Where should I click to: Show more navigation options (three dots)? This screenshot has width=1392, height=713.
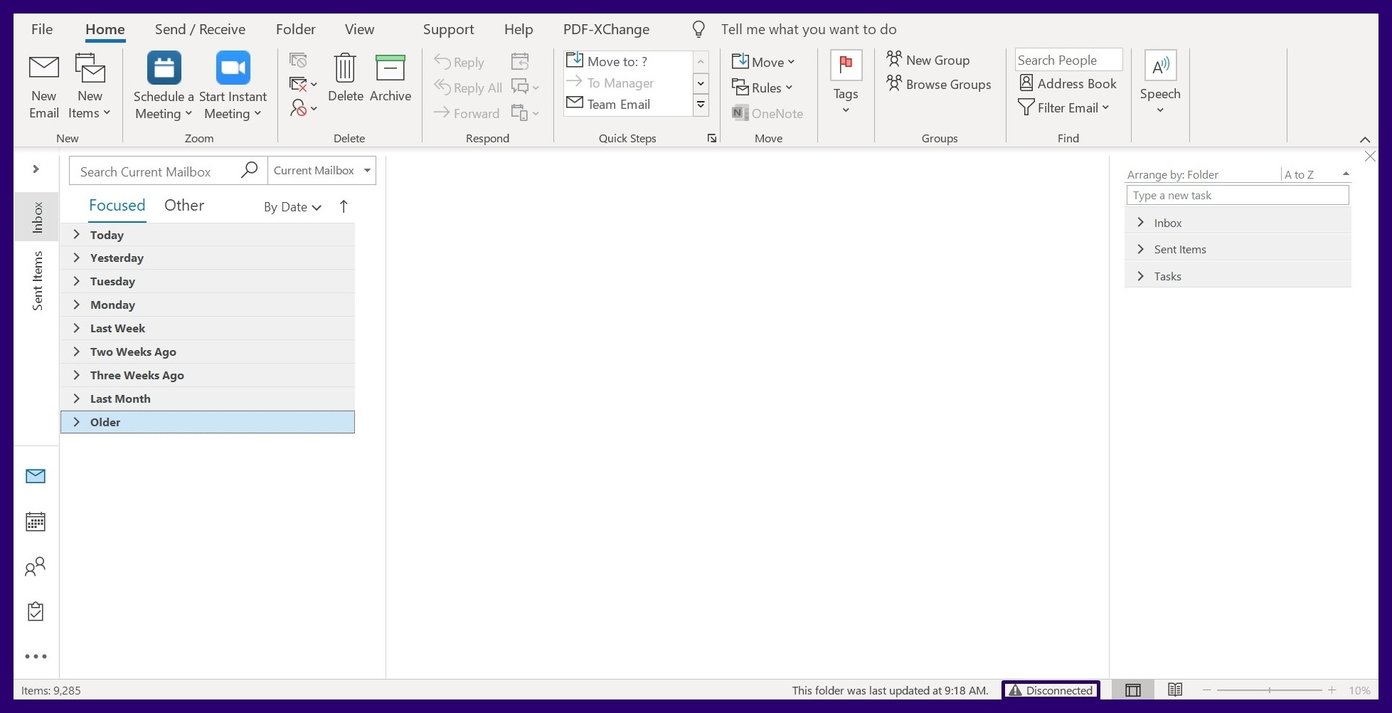pyautogui.click(x=35, y=657)
